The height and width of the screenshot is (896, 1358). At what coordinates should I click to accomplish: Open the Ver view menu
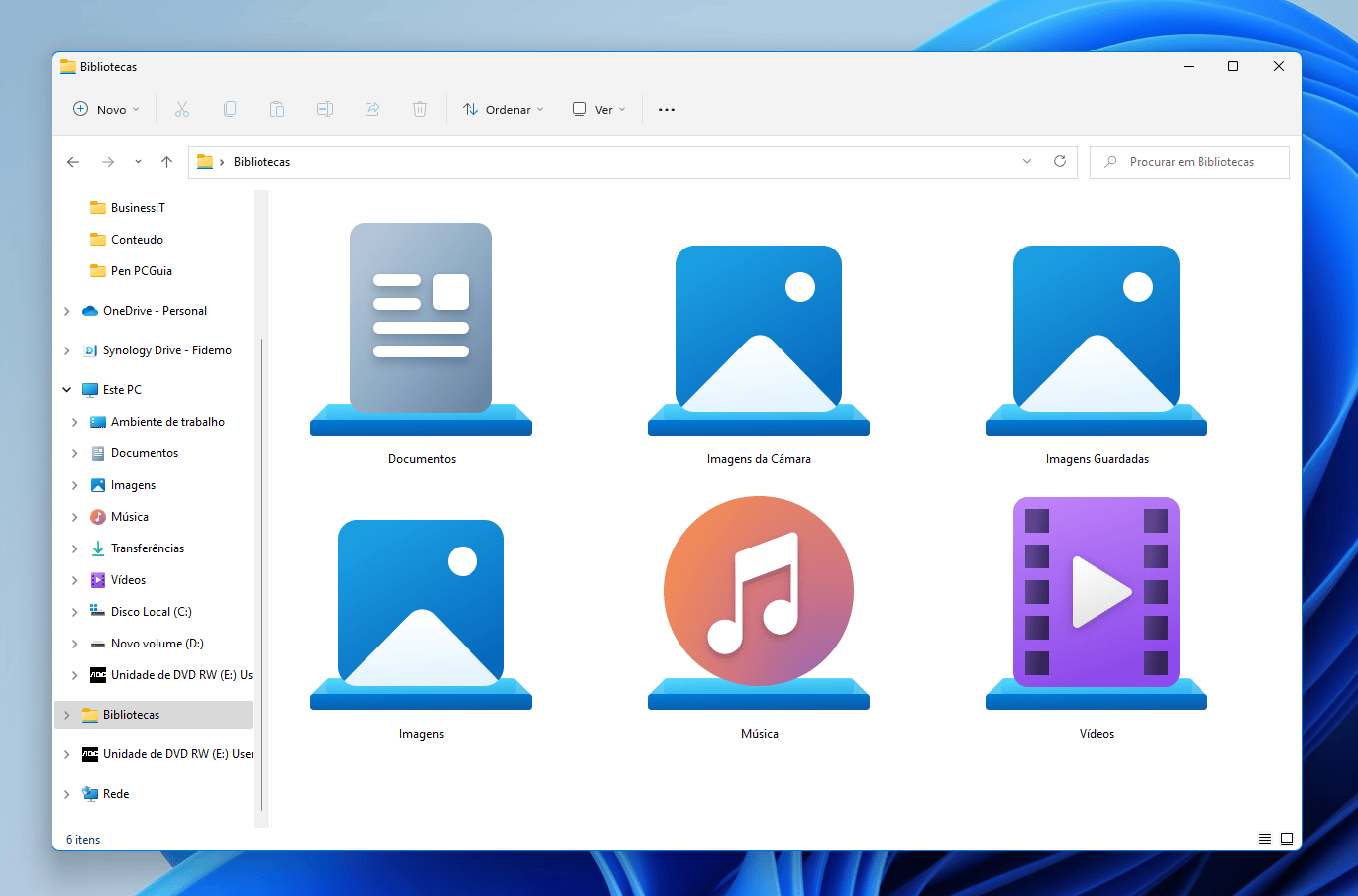599,109
